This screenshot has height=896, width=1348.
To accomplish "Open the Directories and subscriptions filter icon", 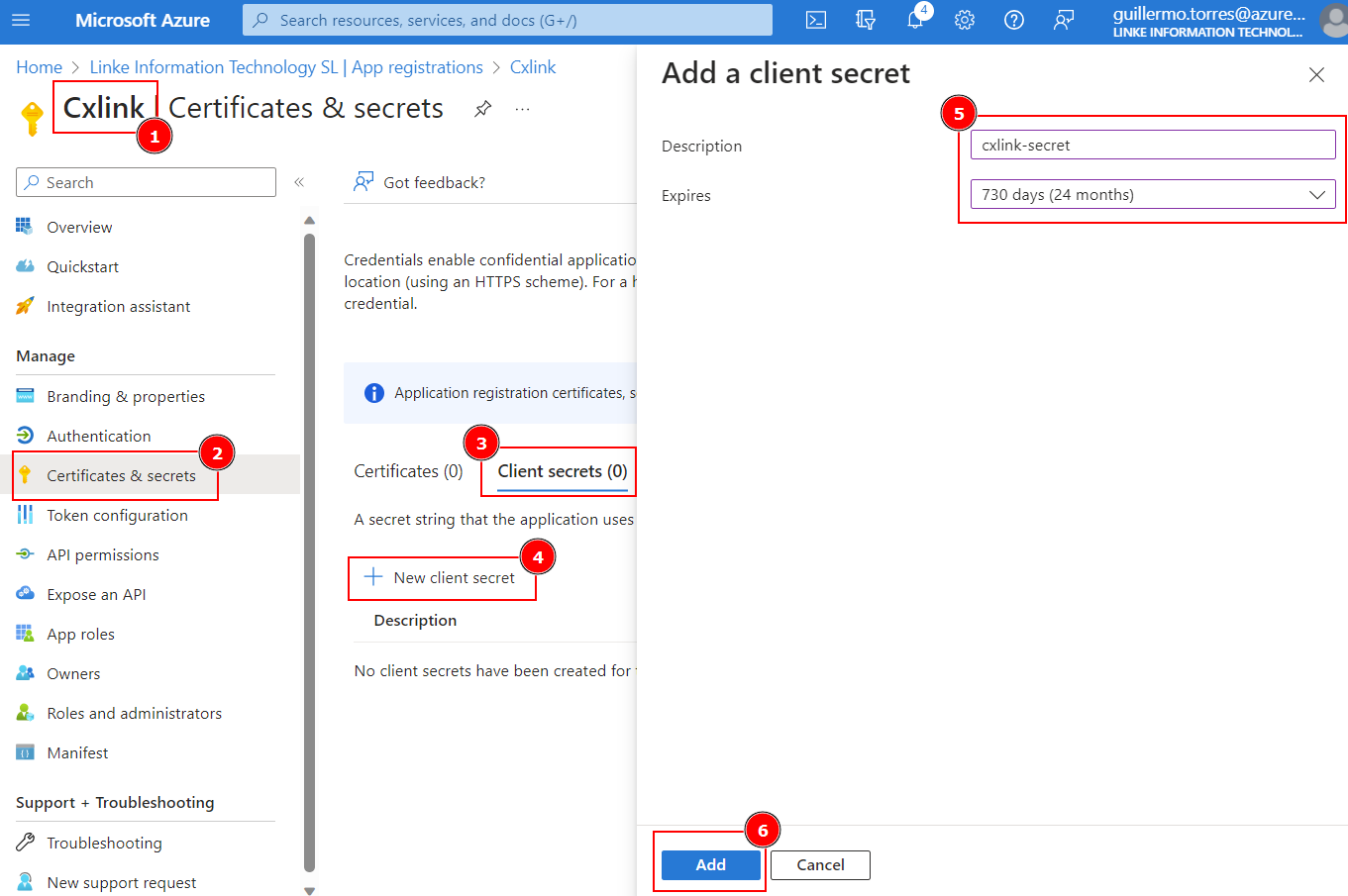I will [866, 20].
